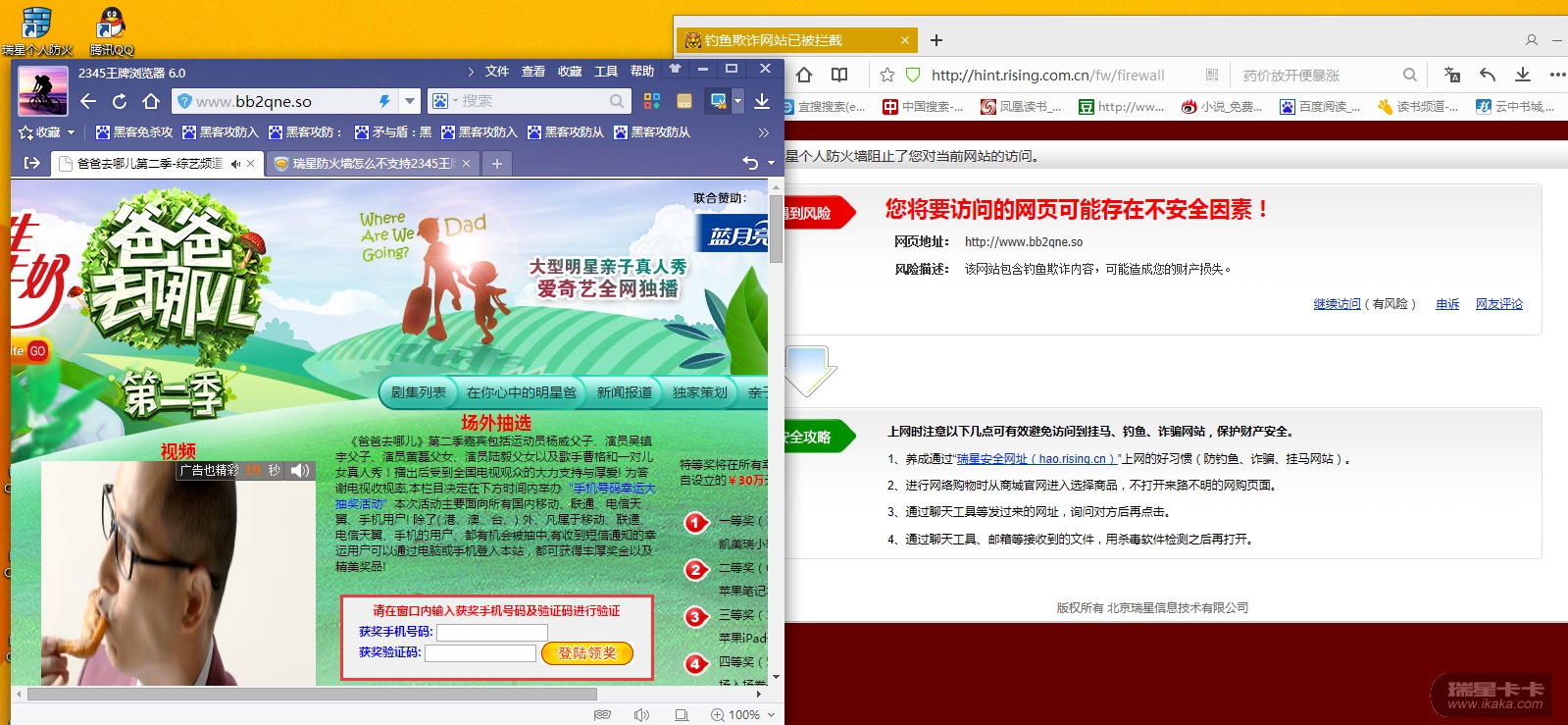The height and width of the screenshot is (725, 1568).
Task: Click the 申诉 link
Action: (x=1447, y=304)
